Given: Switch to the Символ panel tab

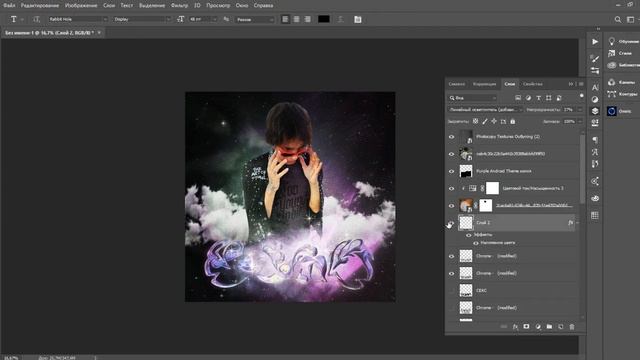Looking at the screenshot, I should pyautogui.click(x=456, y=84).
